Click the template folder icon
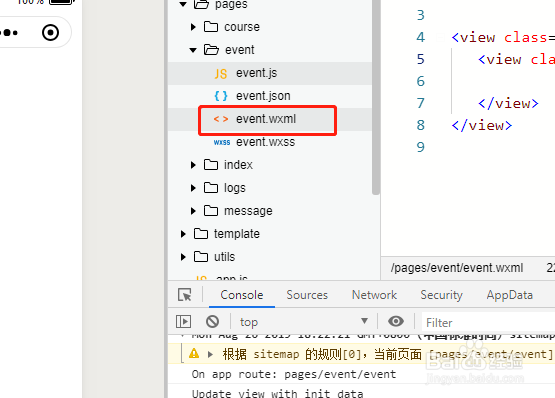555x398 pixels. 201,233
